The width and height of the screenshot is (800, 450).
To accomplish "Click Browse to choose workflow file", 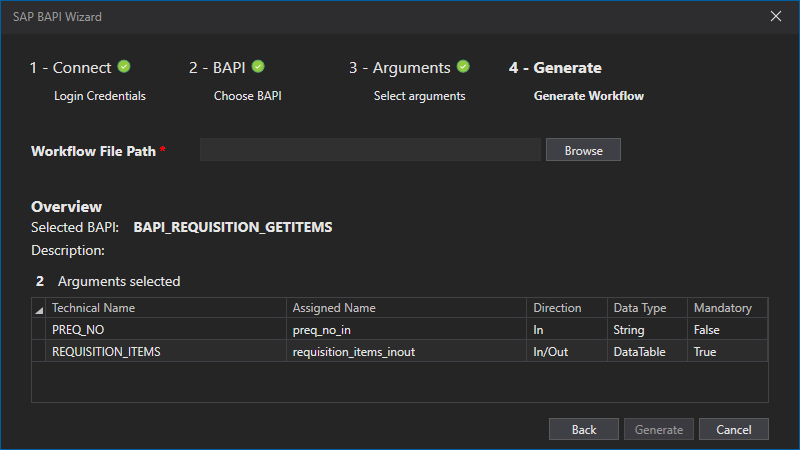I will [x=583, y=150].
